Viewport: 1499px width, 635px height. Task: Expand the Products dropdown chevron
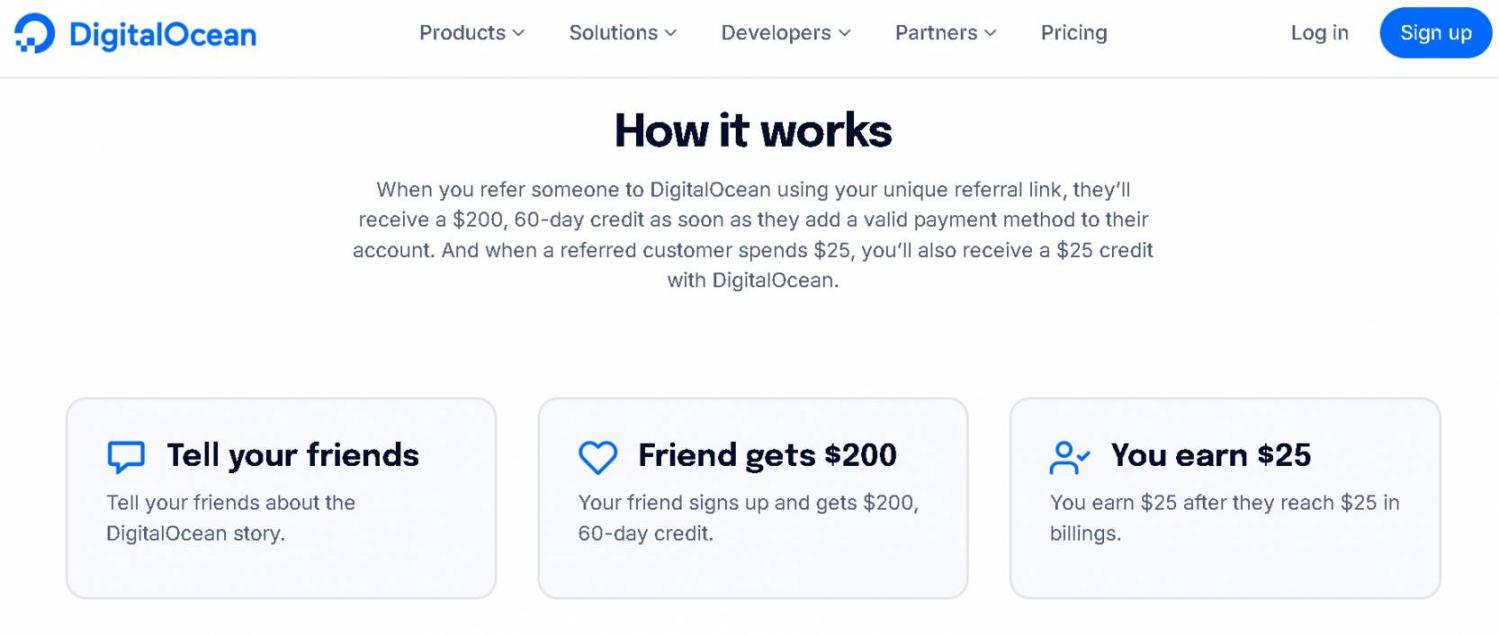click(x=518, y=33)
